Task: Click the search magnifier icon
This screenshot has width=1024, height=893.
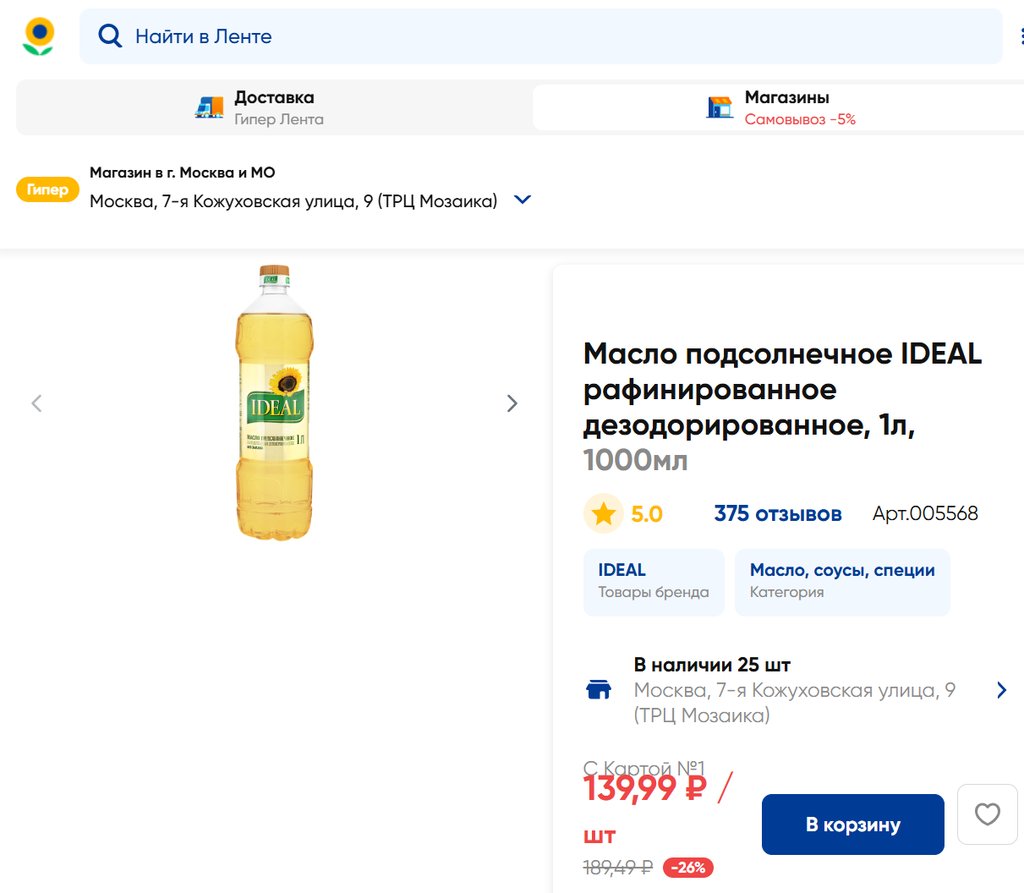Action: 109,36
